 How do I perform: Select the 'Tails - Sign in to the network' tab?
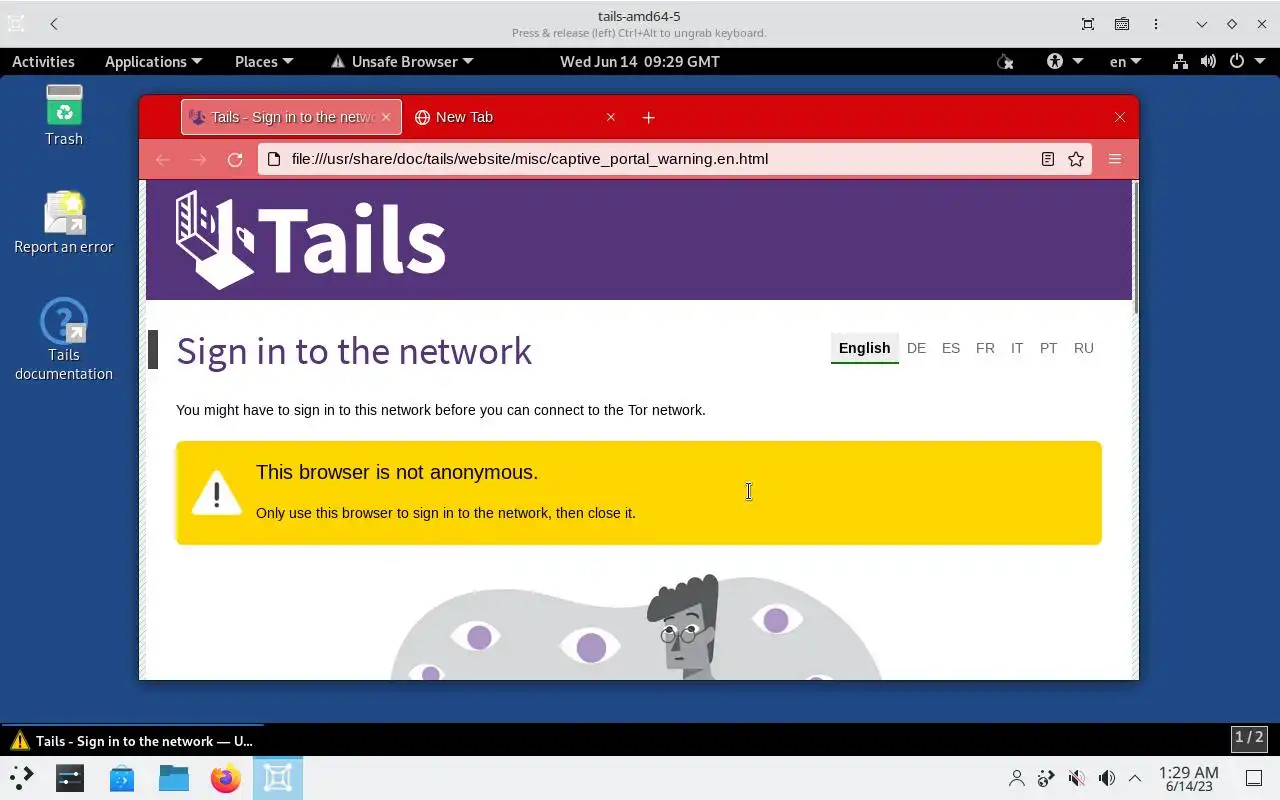pyautogui.click(x=291, y=117)
